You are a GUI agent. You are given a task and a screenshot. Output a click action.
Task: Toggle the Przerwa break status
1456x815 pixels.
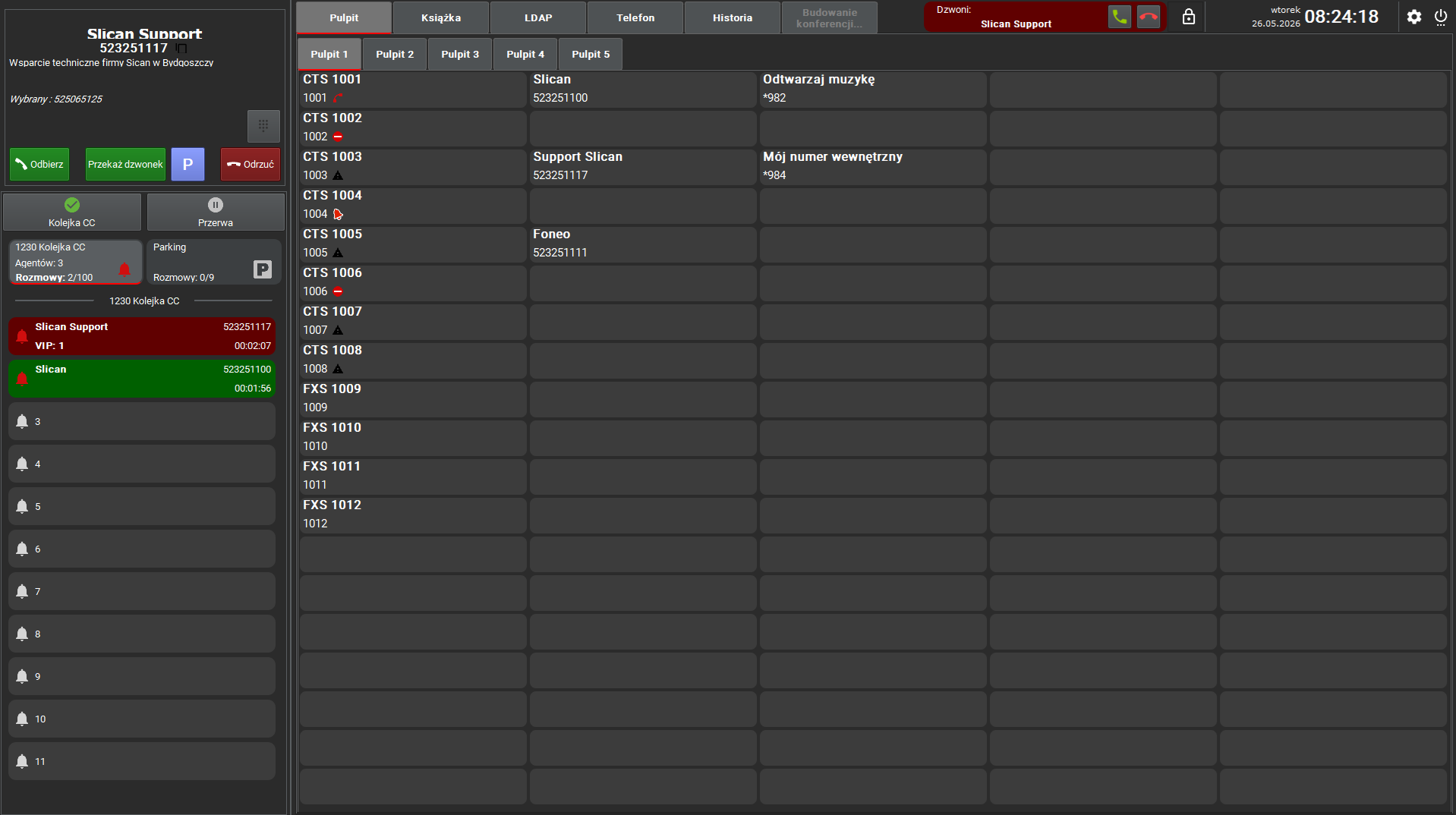pos(216,212)
